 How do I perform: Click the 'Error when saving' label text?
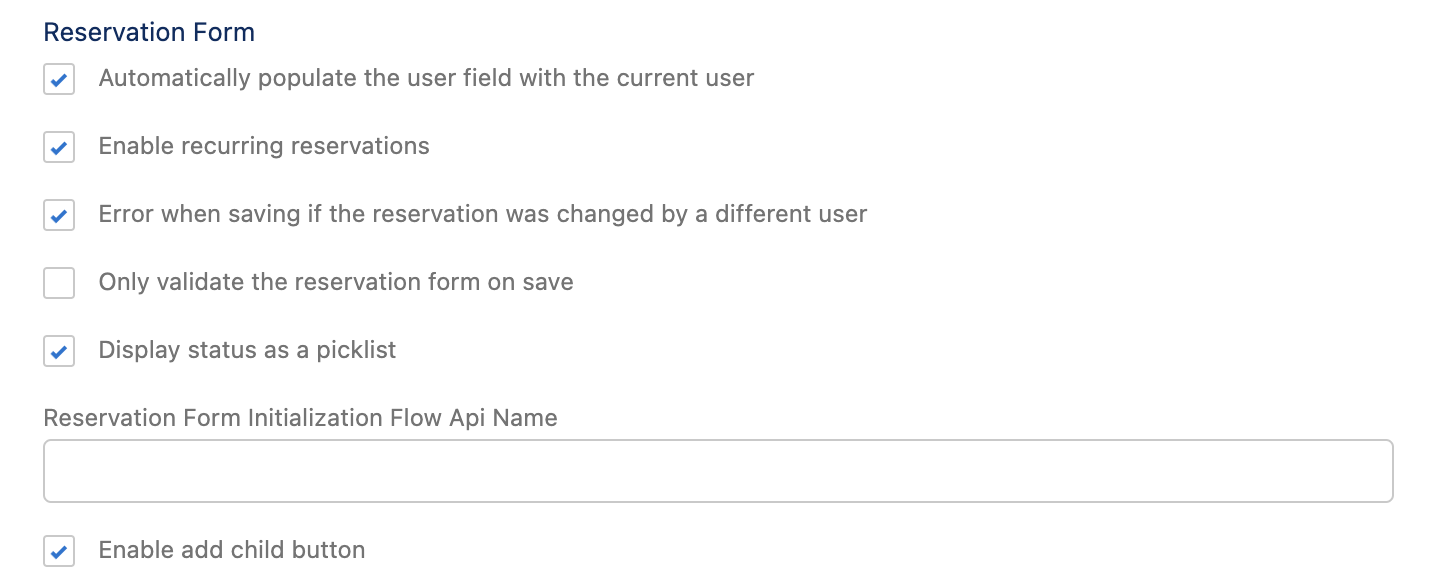click(x=482, y=214)
